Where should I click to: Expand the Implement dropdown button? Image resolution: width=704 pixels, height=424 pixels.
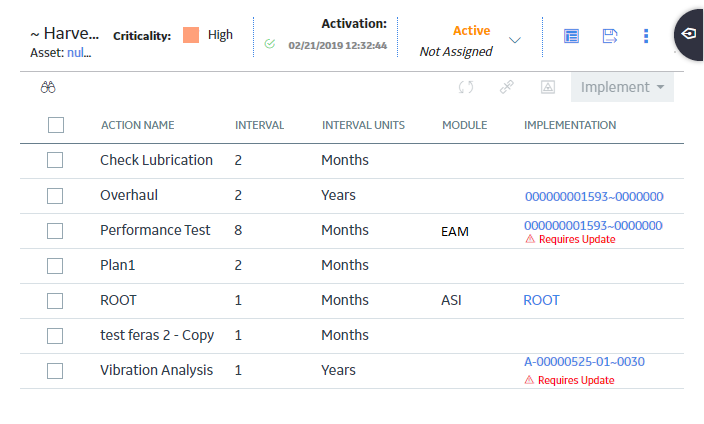622,87
